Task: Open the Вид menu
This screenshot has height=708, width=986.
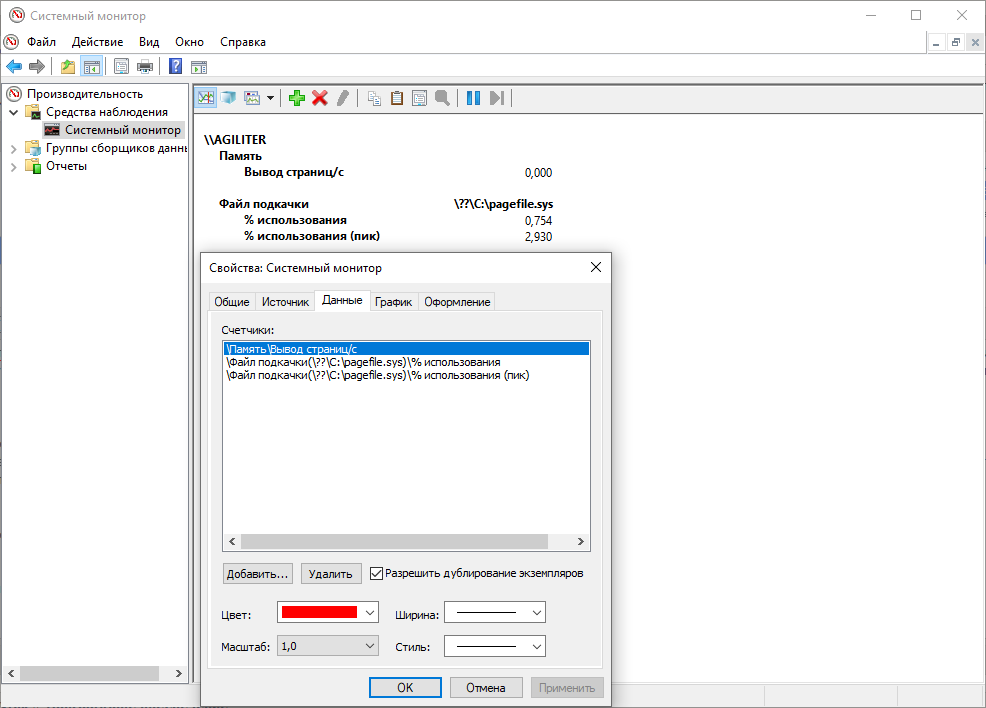Action: coord(149,42)
